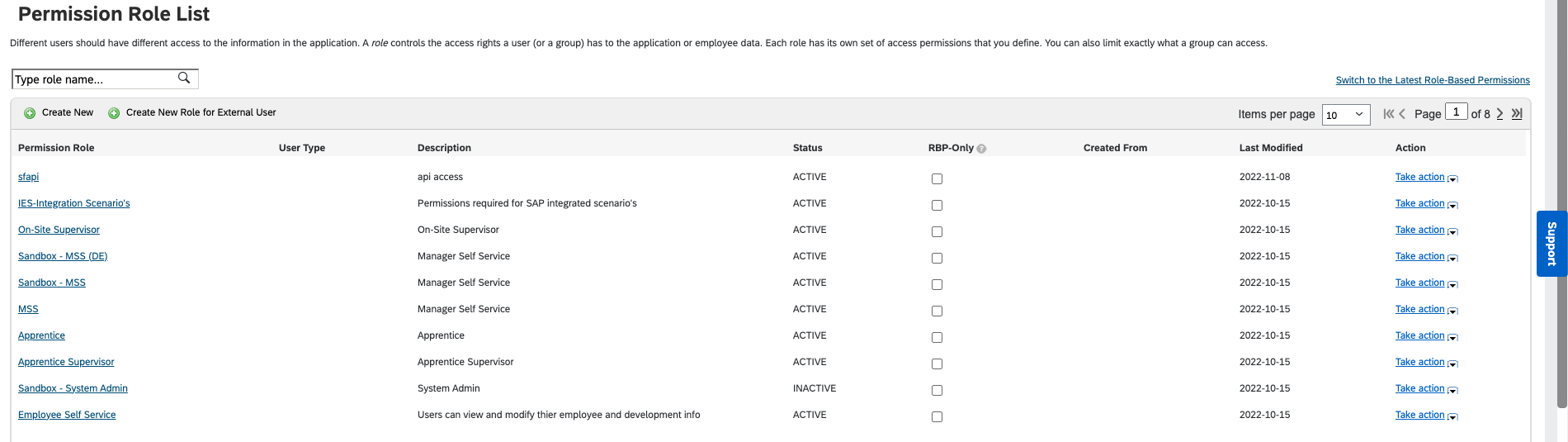1568x442 pixels.
Task: Enable RBP-Only for Employee Self Service
Action: point(937,416)
